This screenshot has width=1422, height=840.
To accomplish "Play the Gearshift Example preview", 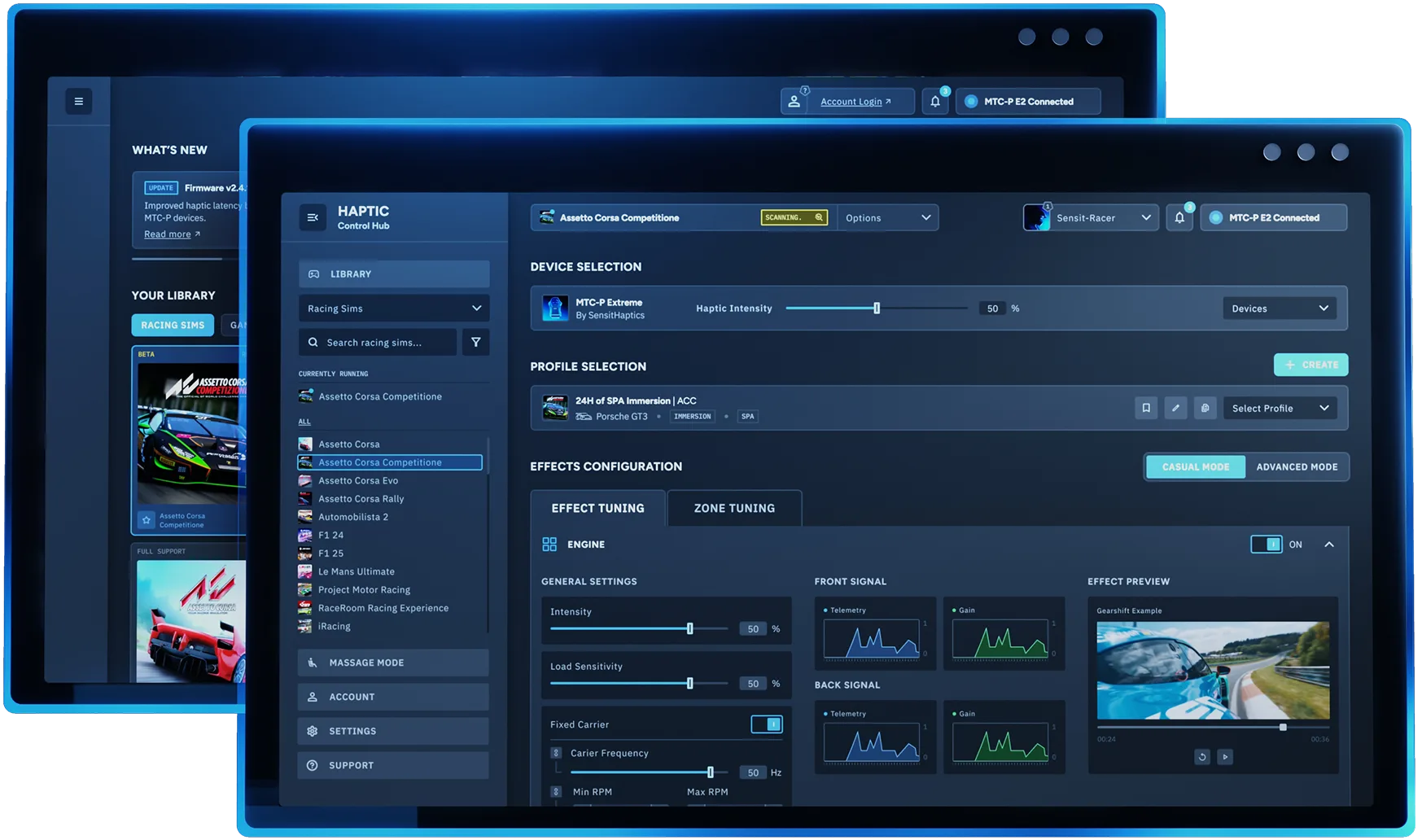I will (x=1225, y=757).
